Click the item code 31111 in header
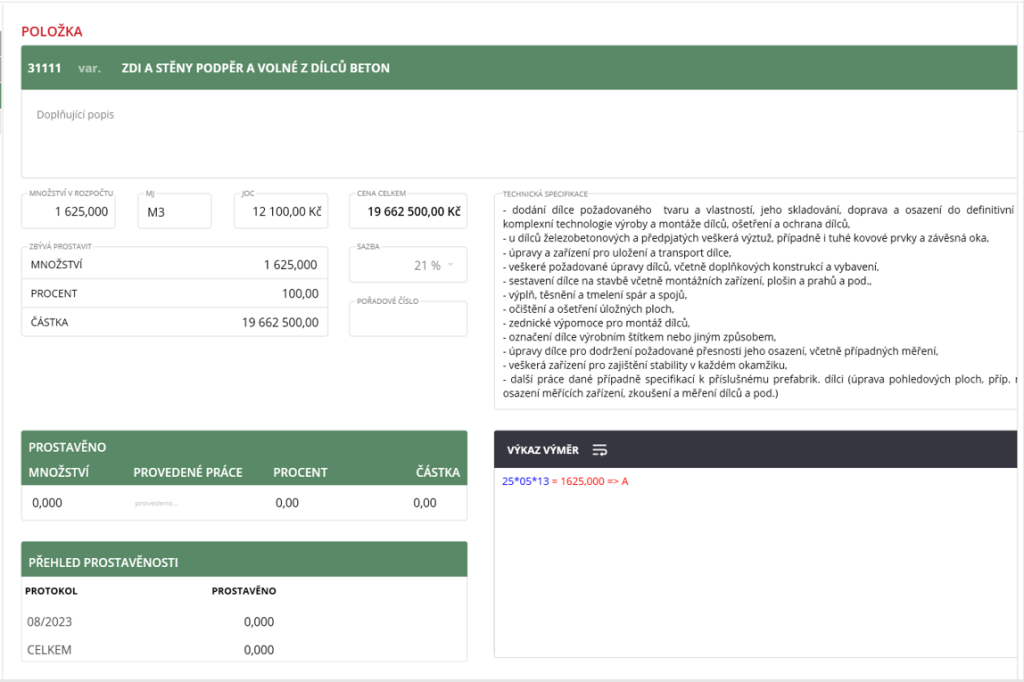 (x=44, y=68)
